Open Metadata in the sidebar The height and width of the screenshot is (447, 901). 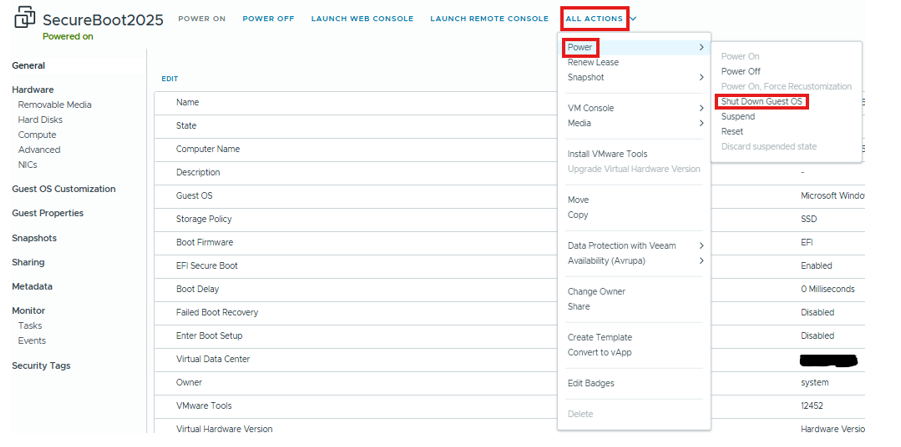[32, 286]
